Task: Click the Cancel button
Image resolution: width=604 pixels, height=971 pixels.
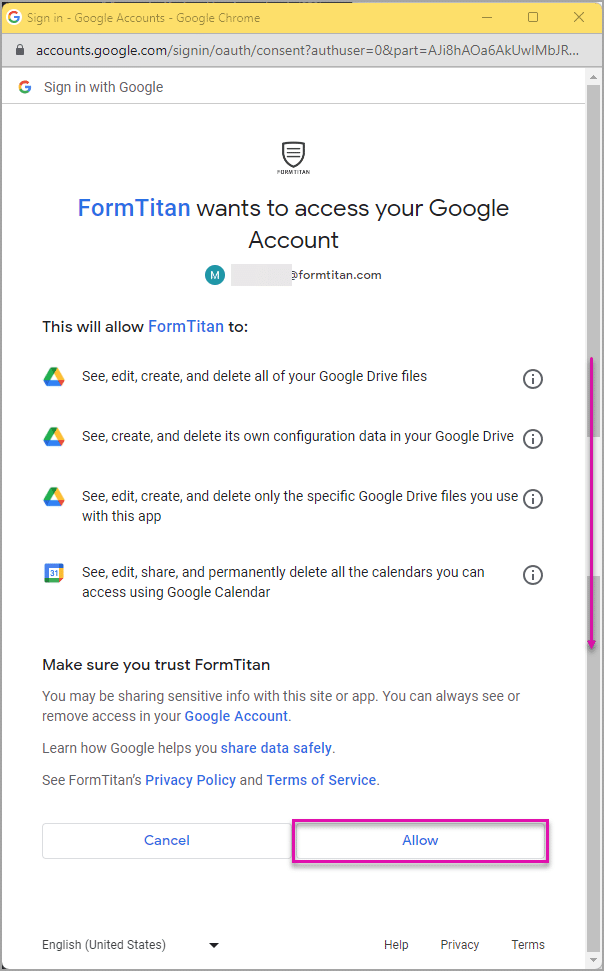Action: coord(167,840)
